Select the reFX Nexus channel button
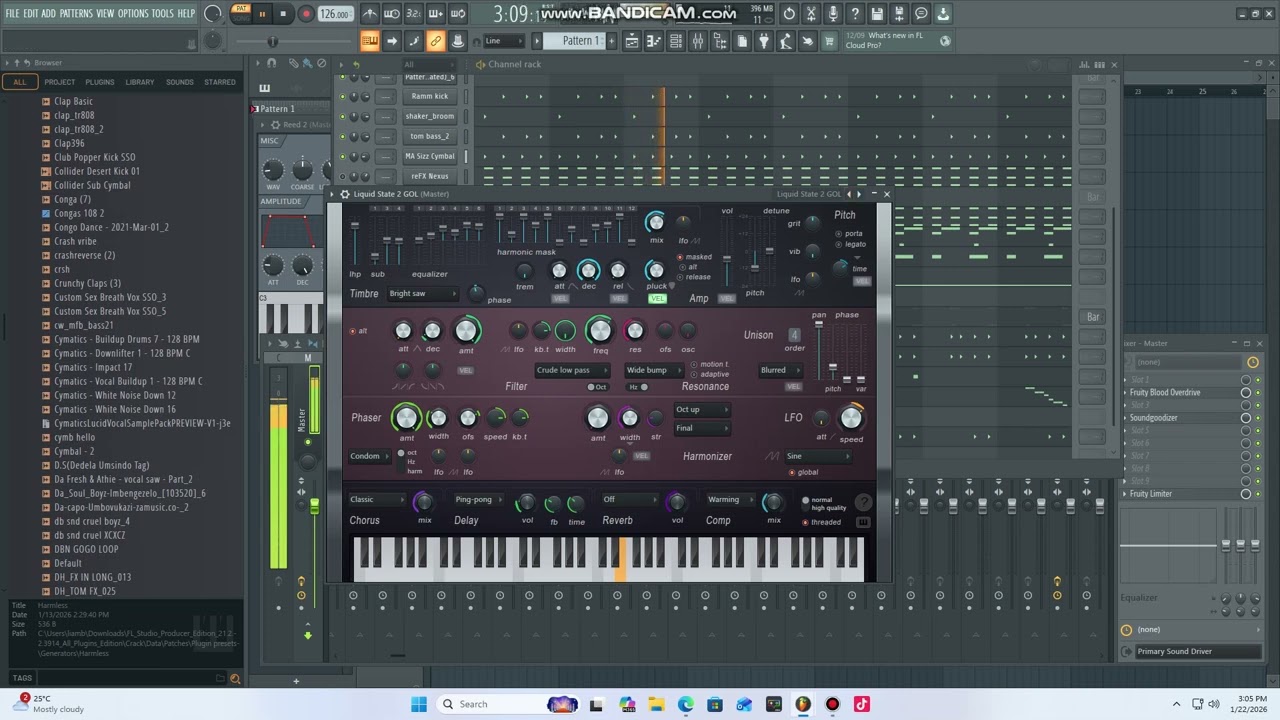 click(x=429, y=176)
